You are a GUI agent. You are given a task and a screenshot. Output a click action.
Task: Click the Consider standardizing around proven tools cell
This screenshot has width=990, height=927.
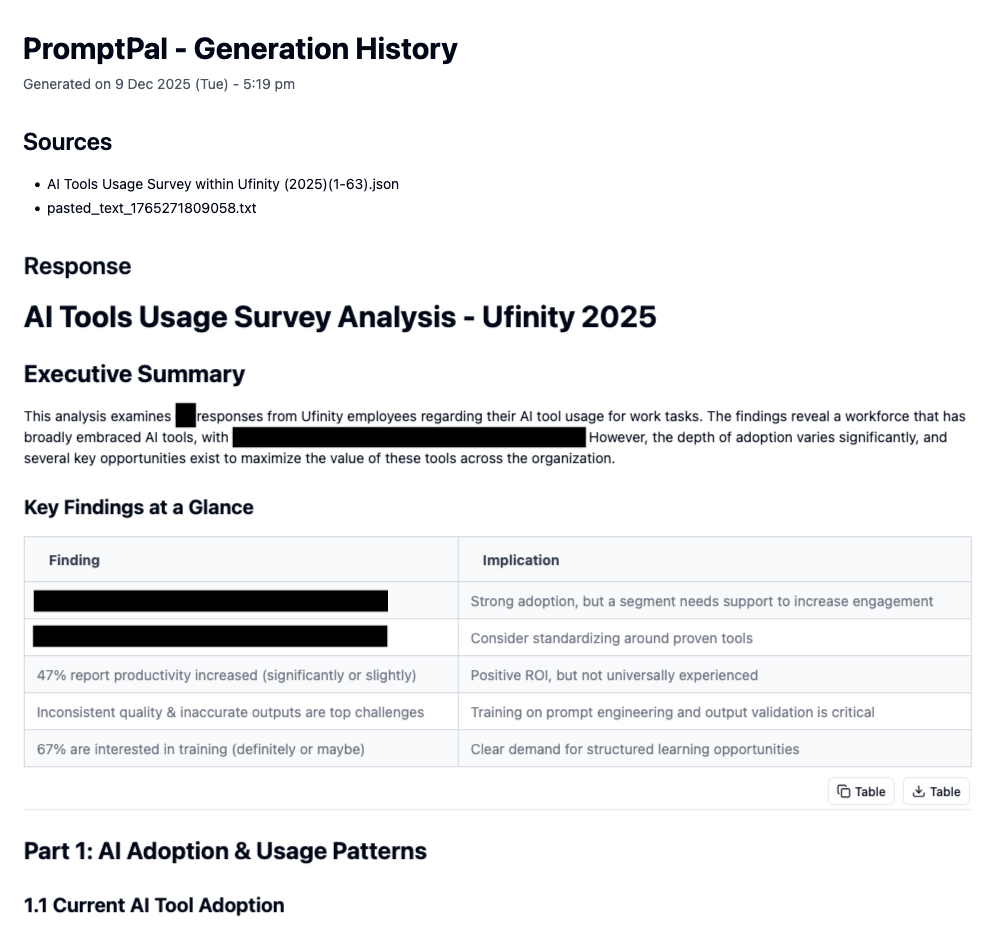611,638
